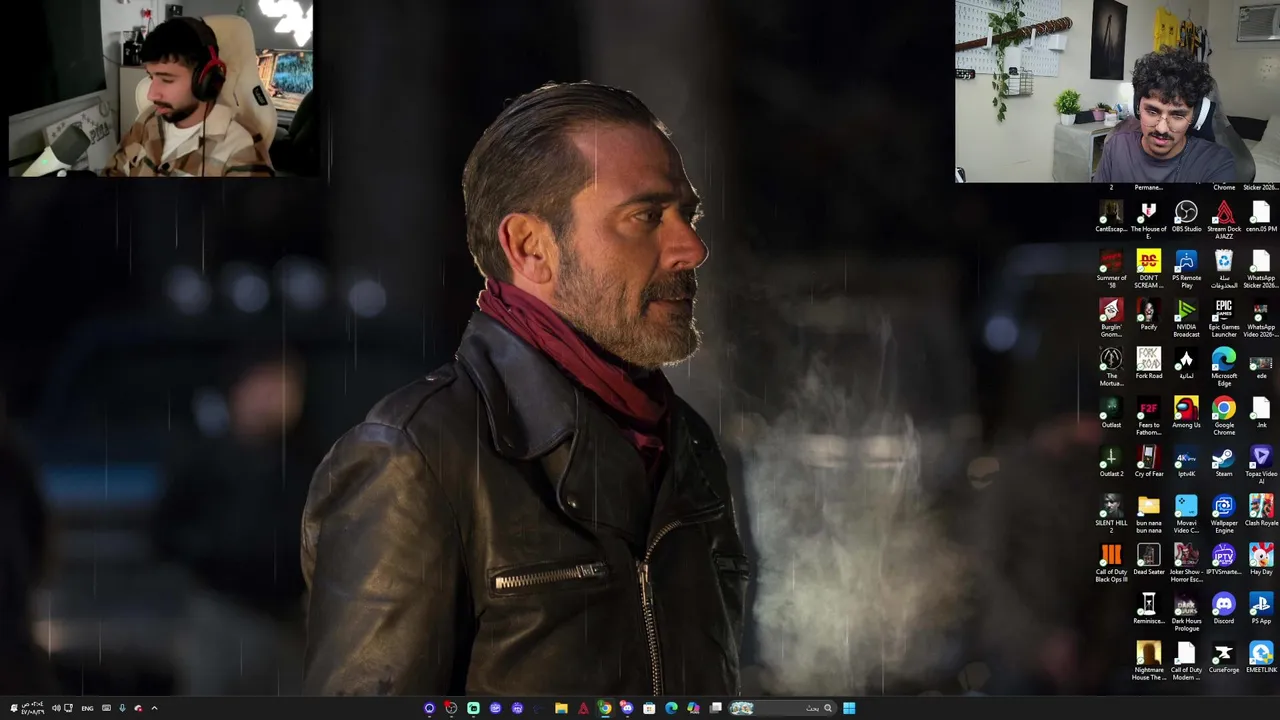Select the Among Us desktop icon

click(x=1186, y=413)
